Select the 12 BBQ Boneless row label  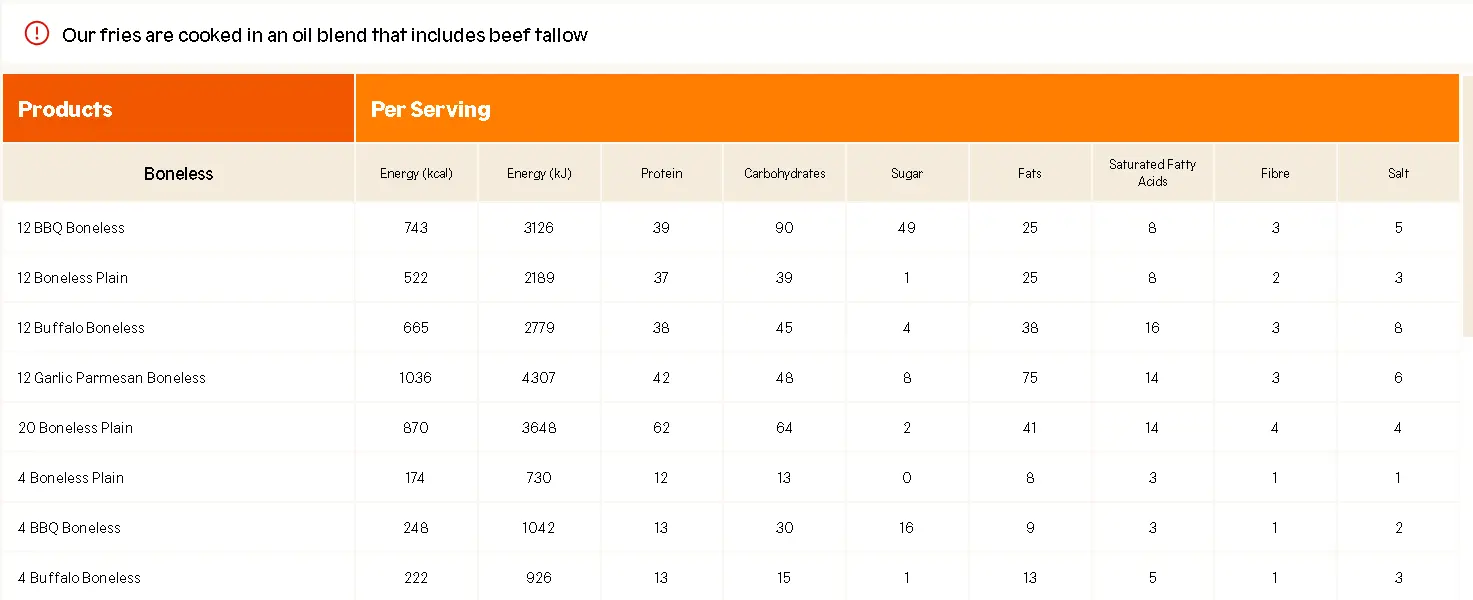tap(71, 228)
